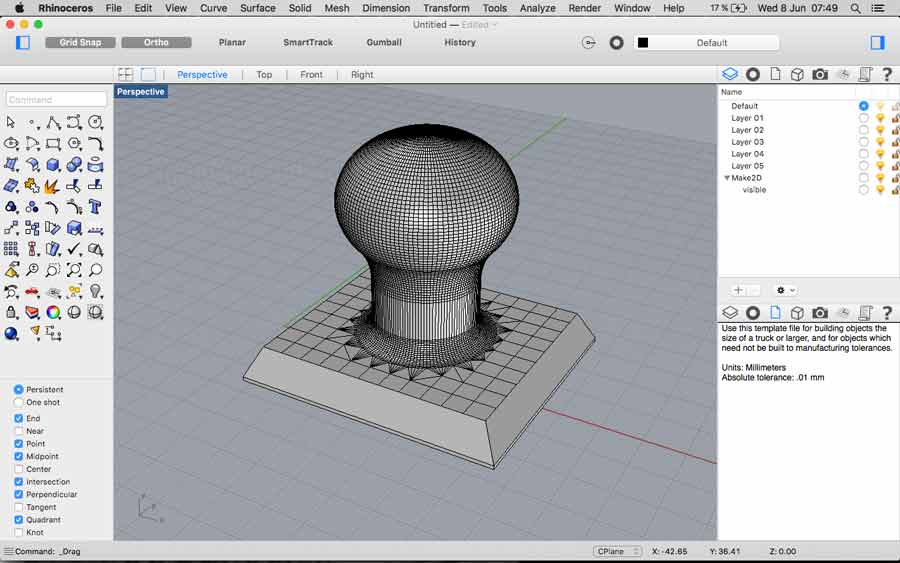Turn on the Gumball button

pos(384,42)
